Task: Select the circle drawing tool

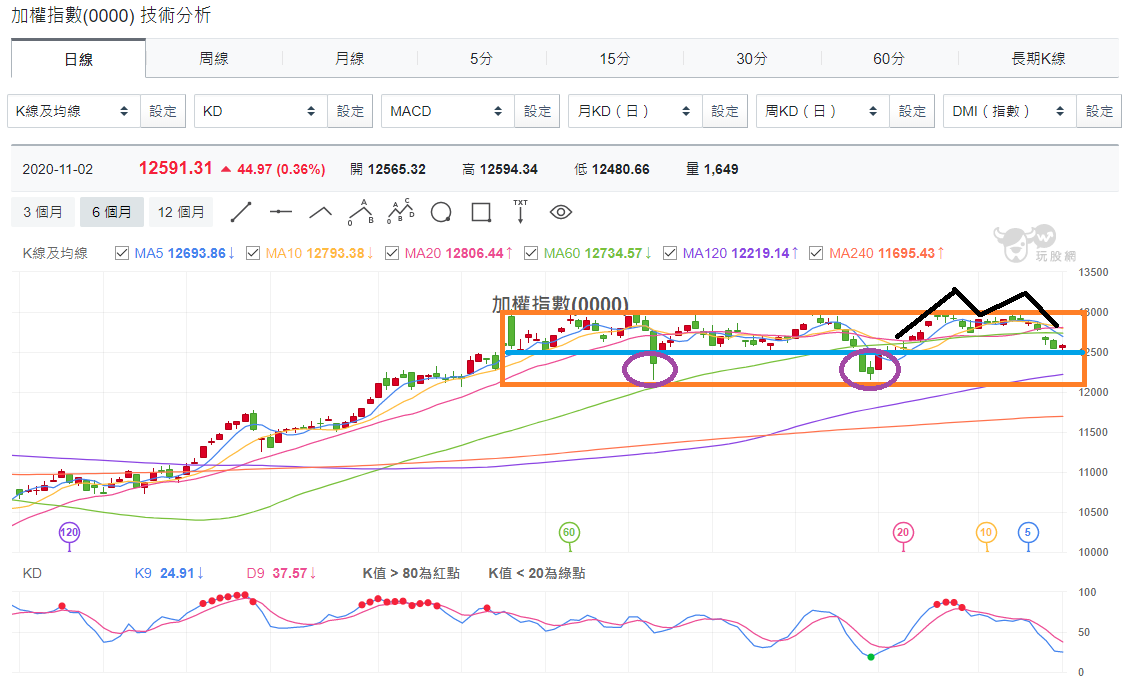Action: tap(441, 213)
